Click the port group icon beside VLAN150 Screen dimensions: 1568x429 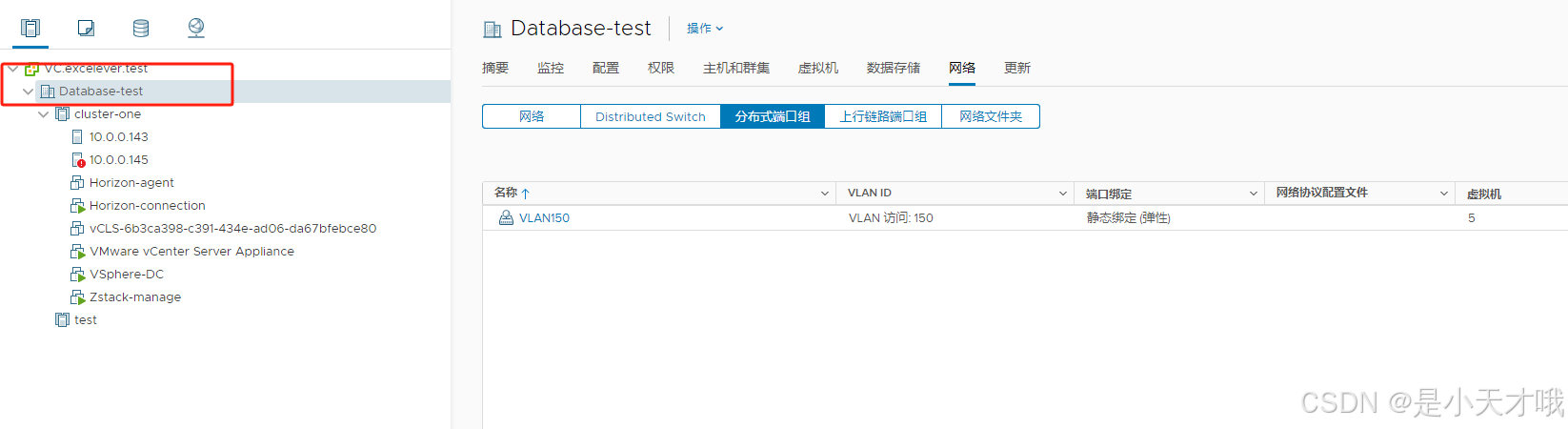506,218
